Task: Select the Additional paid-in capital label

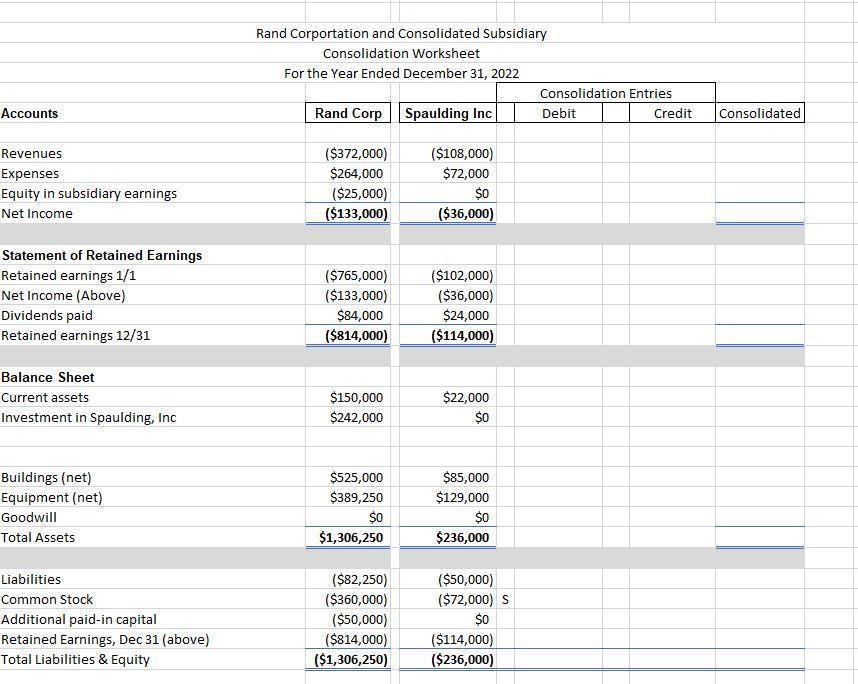Action: 78,619
